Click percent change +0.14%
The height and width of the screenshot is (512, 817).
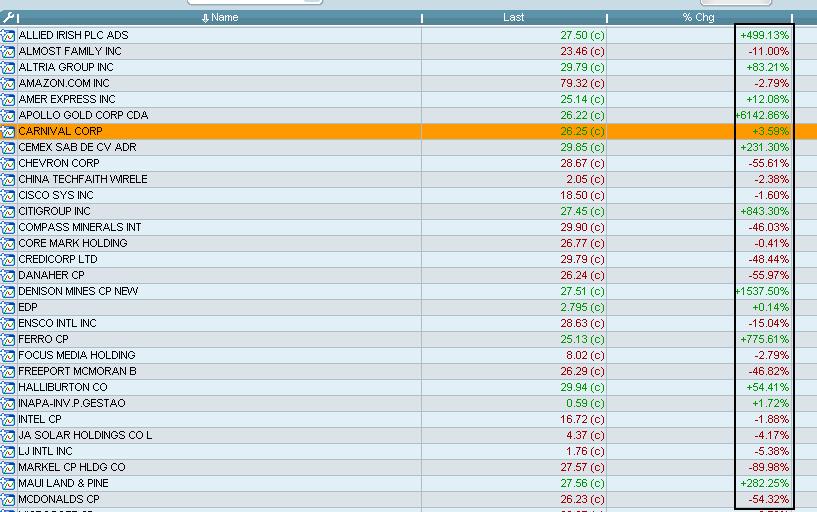click(771, 307)
